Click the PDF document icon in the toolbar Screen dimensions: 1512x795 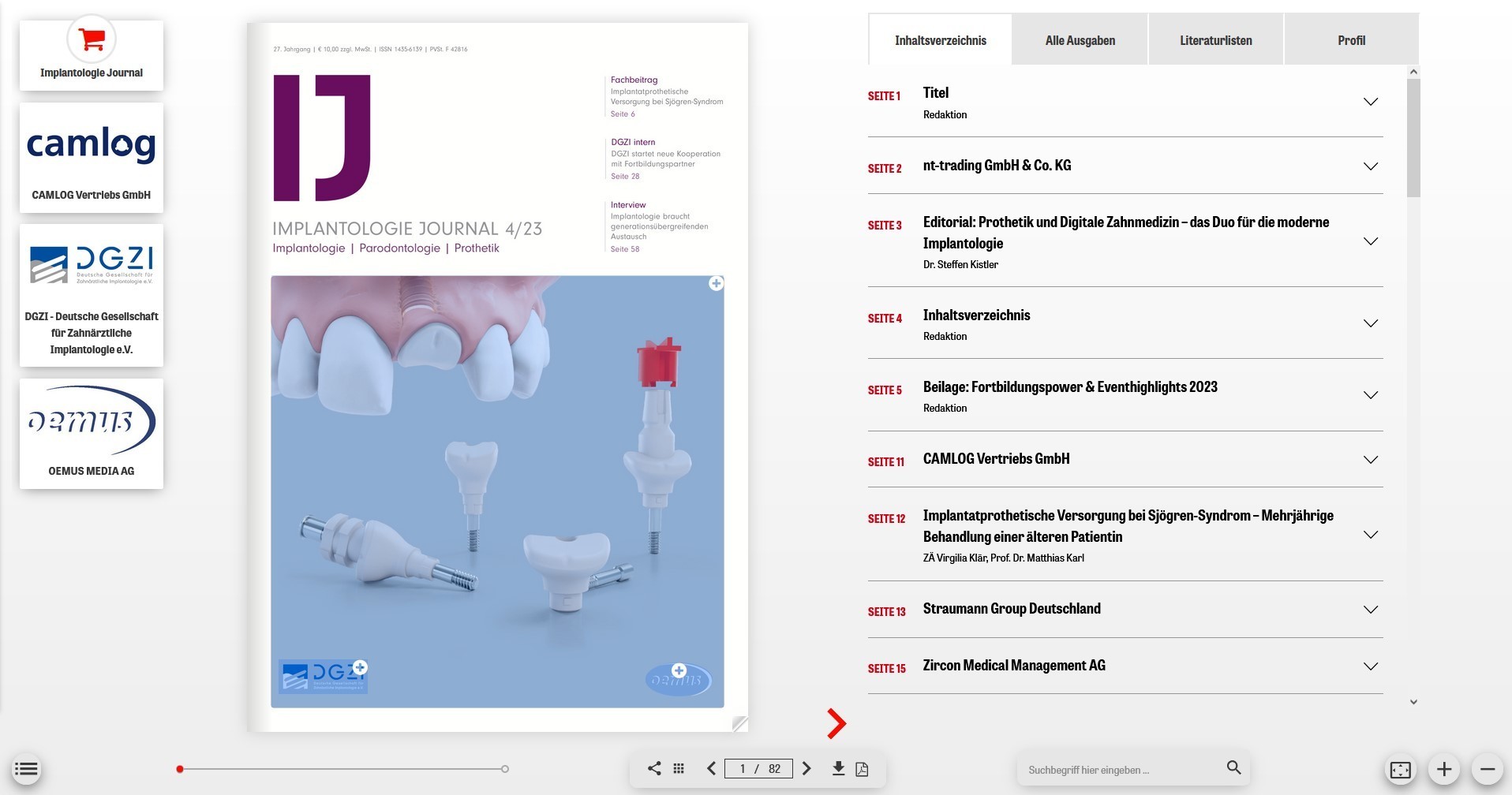click(862, 769)
